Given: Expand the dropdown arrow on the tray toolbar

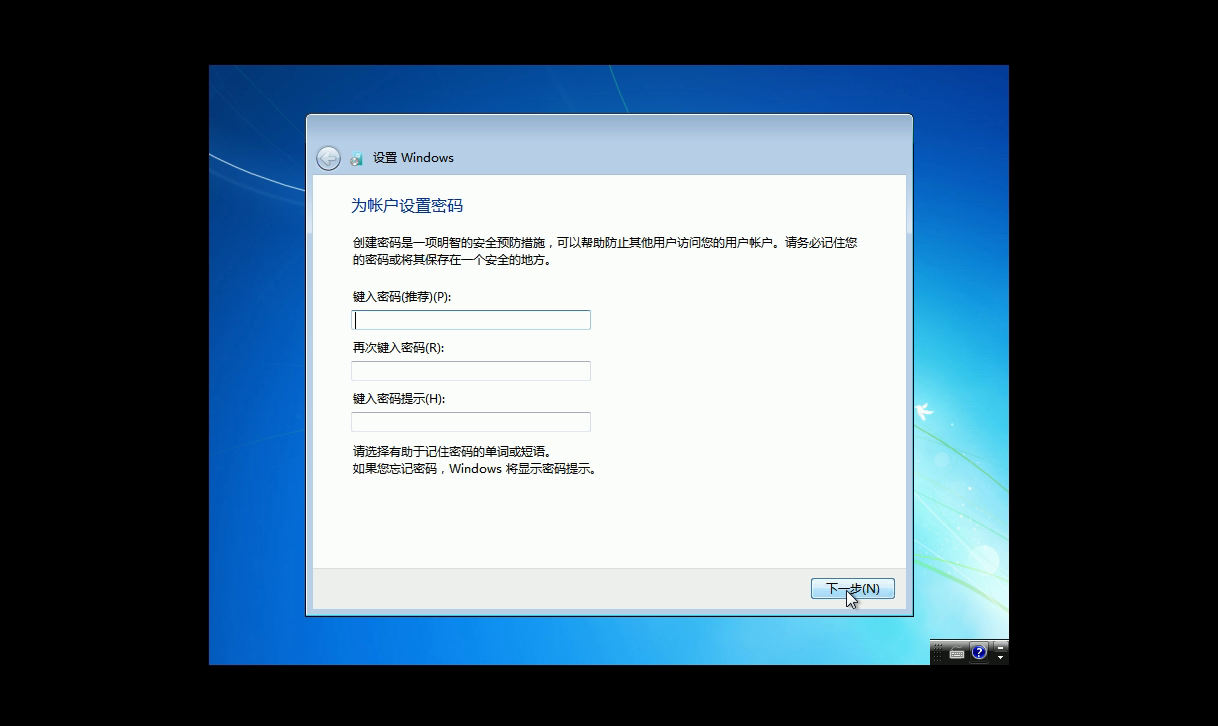Looking at the screenshot, I should point(1000,658).
